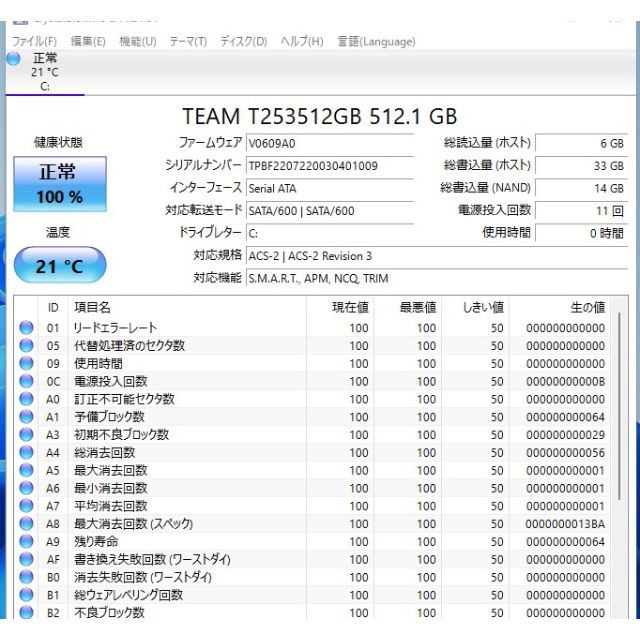Click the 項目名 column header

(x=187, y=307)
